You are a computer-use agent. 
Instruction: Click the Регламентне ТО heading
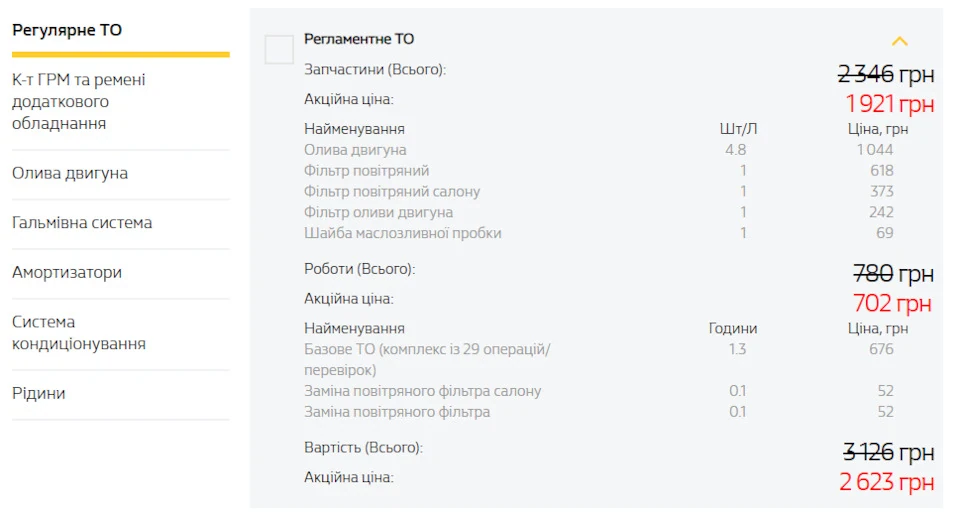359,39
